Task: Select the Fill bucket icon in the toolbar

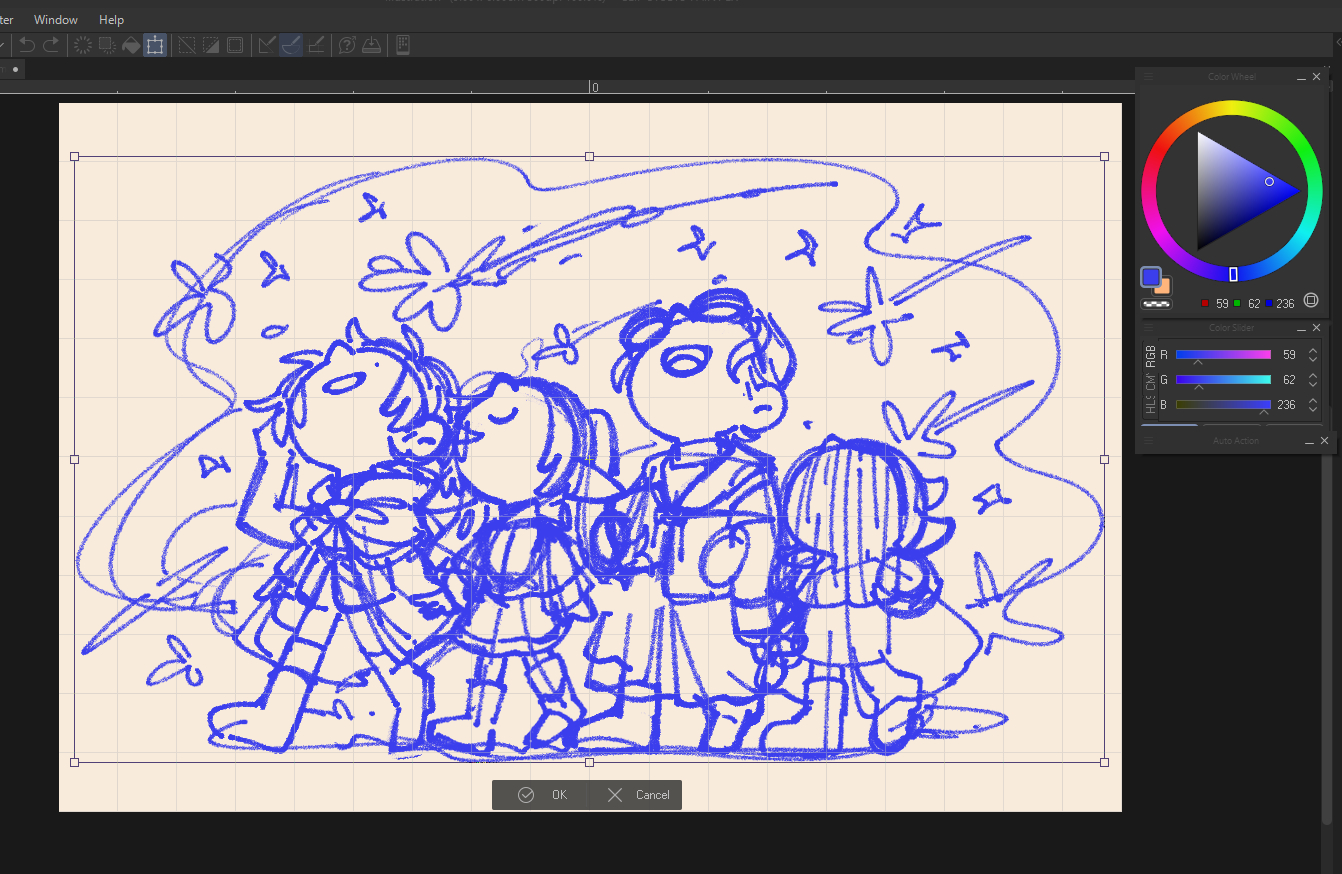Action: [x=131, y=45]
